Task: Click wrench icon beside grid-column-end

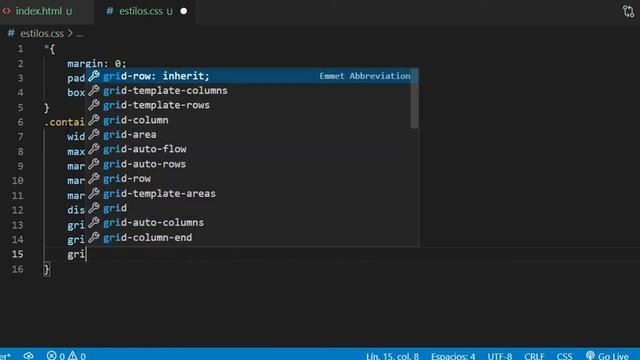Action: point(94,237)
